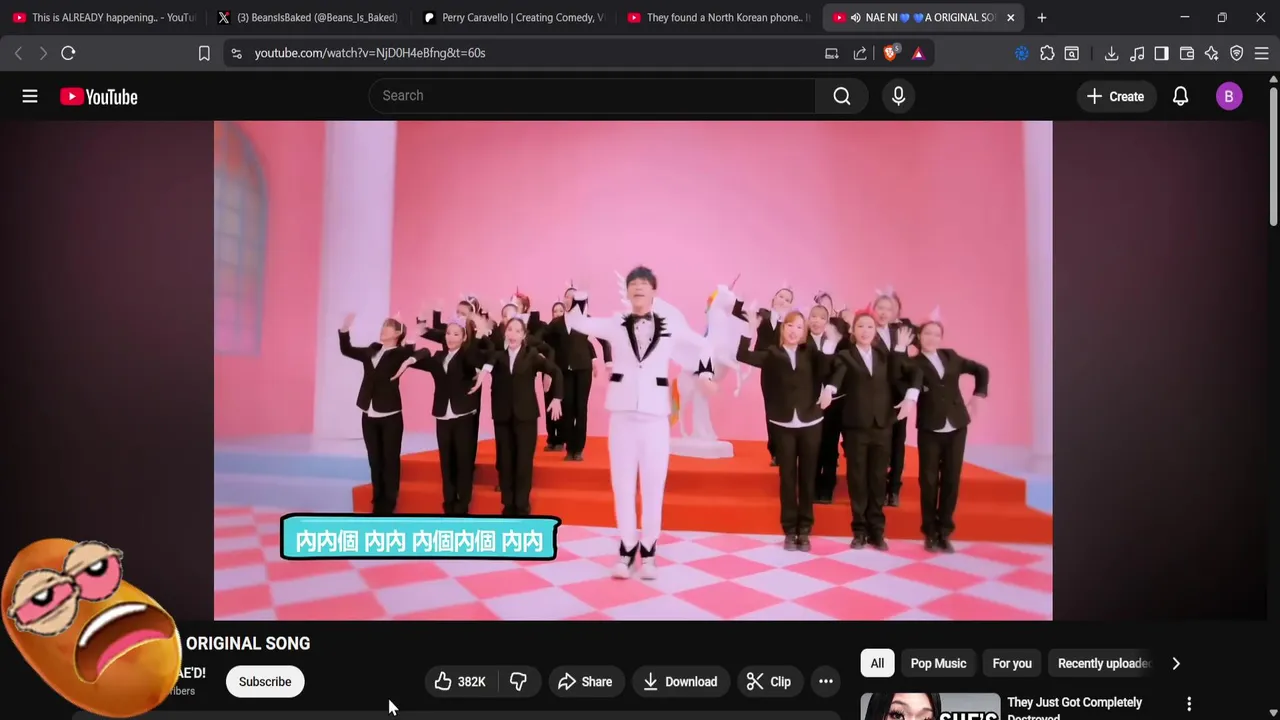Open the music note playlist icon

pos(1137,53)
